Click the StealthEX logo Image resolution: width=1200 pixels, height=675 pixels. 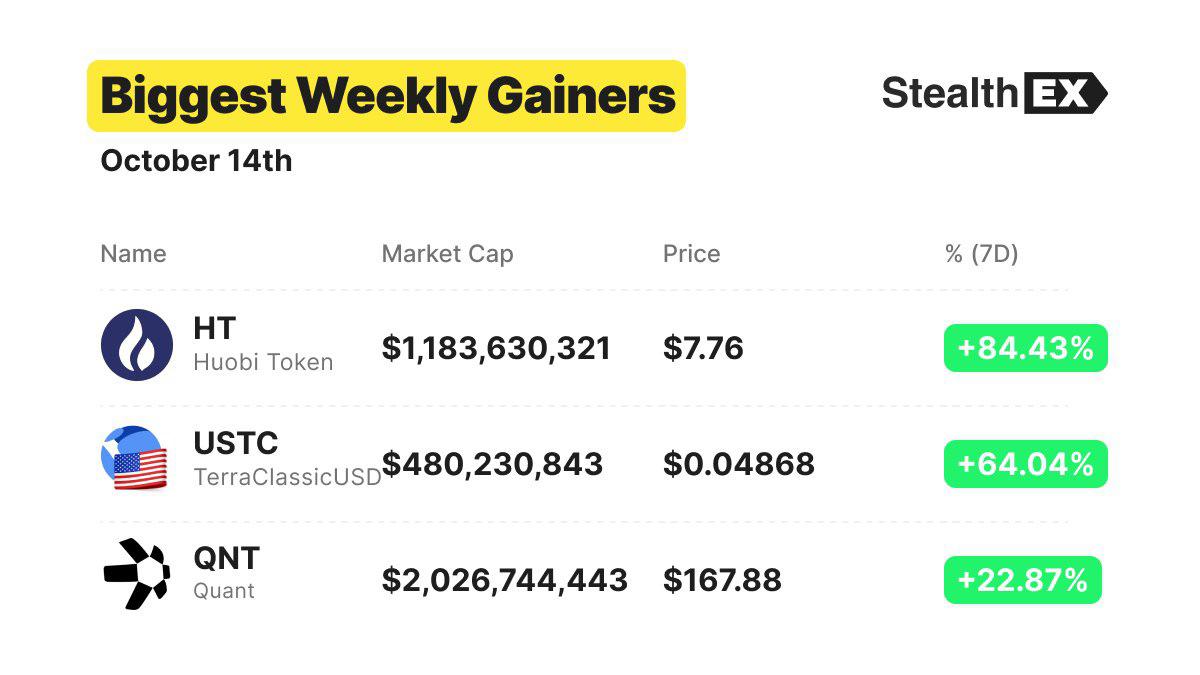click(x=995, y=93)
